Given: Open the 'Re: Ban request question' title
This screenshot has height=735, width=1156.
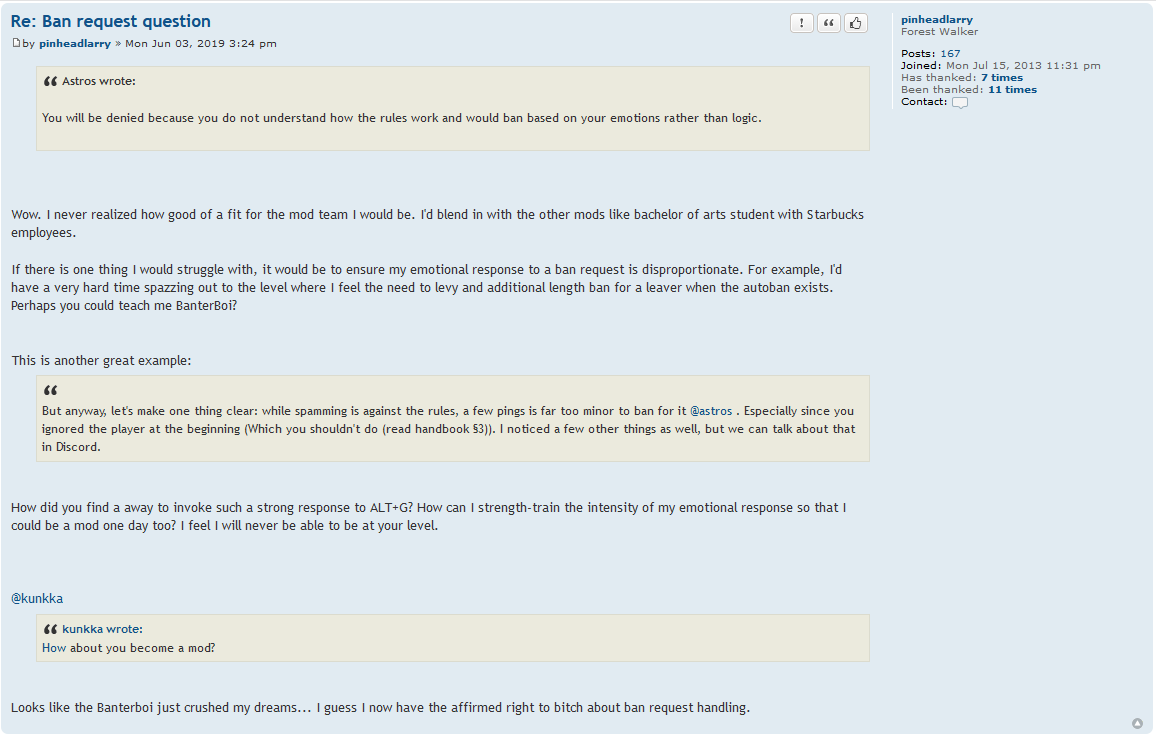Looking at the screenshot, I should 111,21.
